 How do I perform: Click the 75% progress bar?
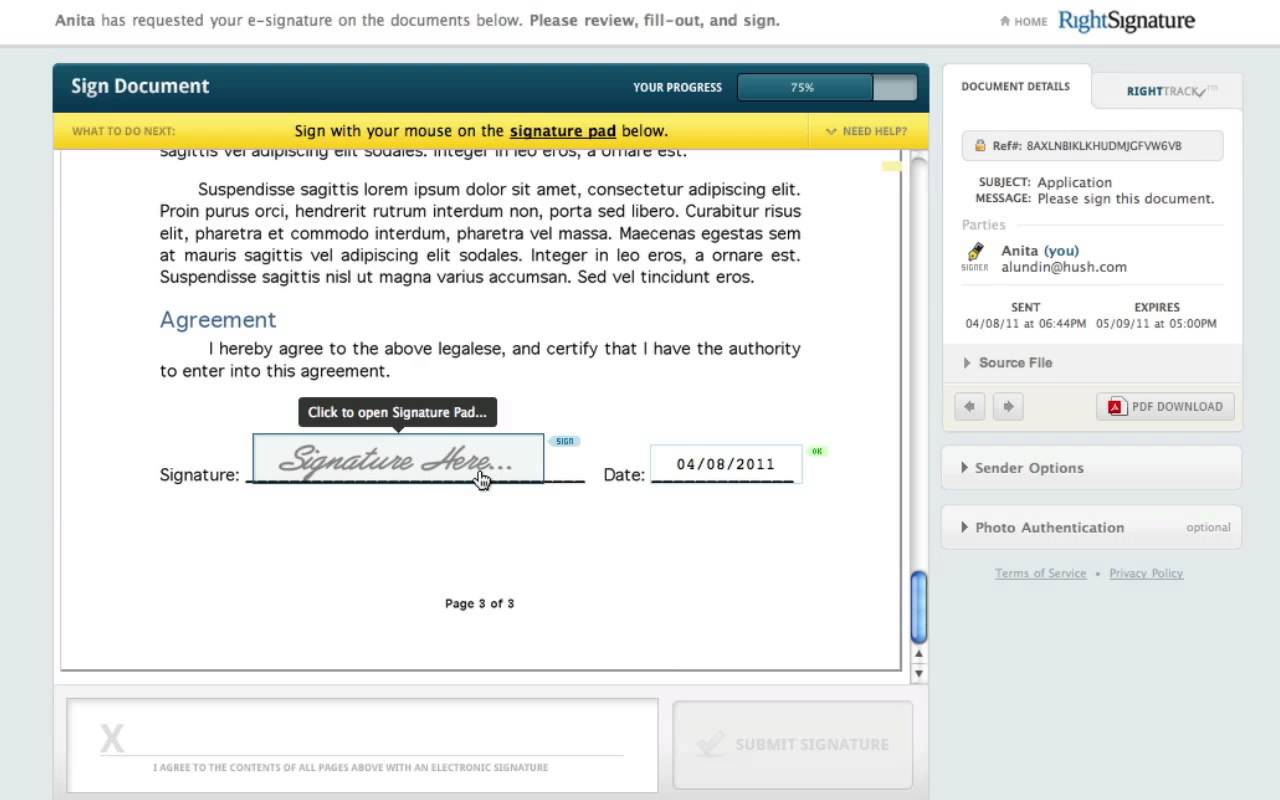pyautogui.click(x=803, y=87)
